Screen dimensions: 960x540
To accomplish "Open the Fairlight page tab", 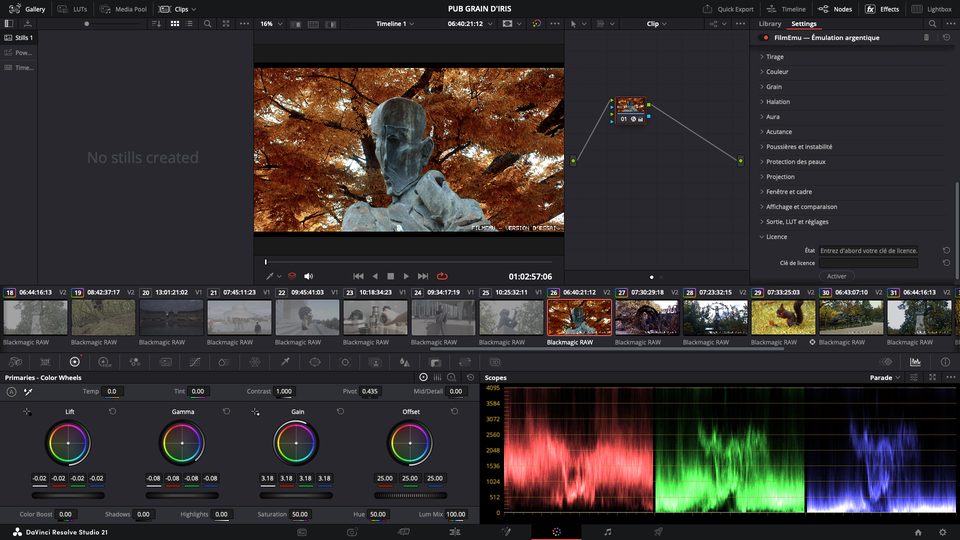I will 607,532.
